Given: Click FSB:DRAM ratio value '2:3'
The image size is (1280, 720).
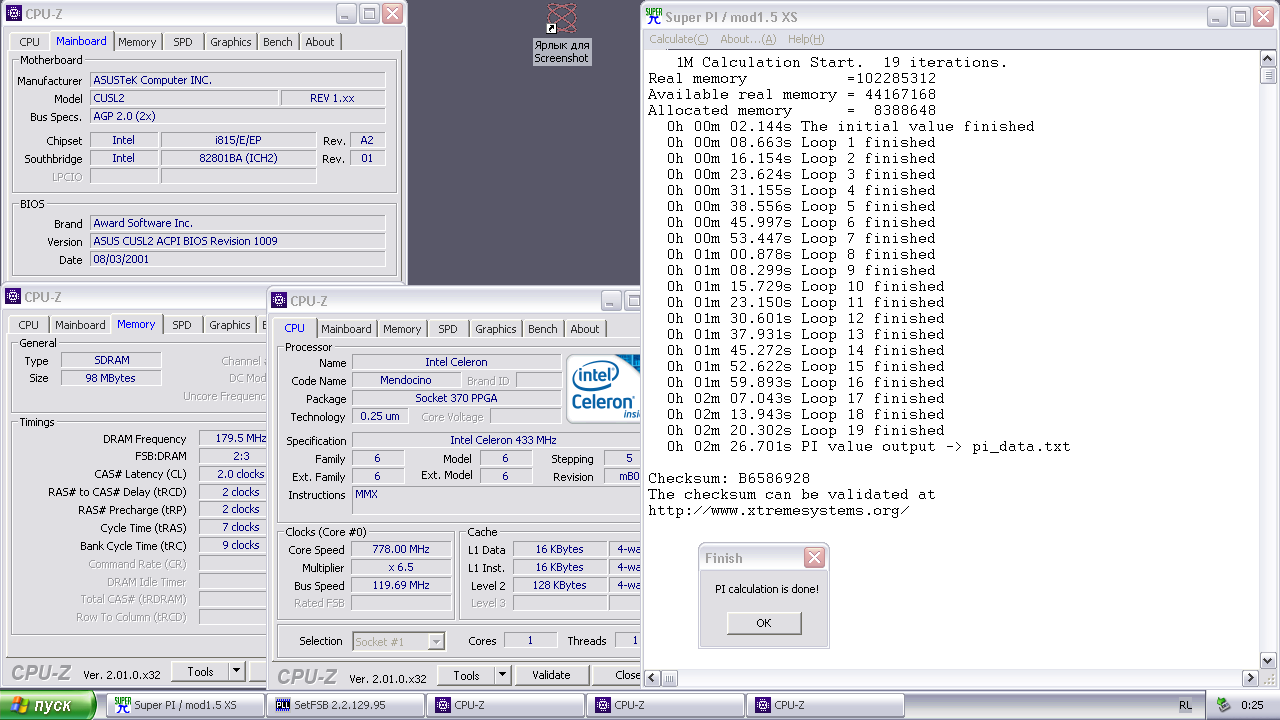Looking at the screenshot, I should (233, 456).
